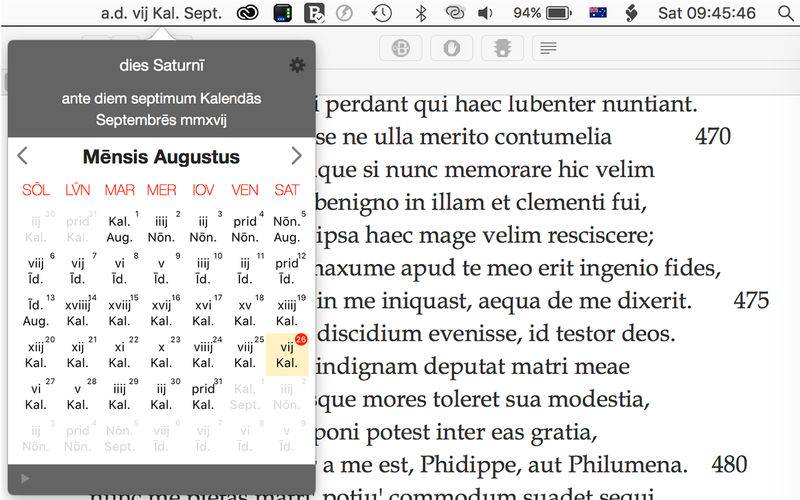
Task: Click the text lines reader toolbar button
Action: 548,48
